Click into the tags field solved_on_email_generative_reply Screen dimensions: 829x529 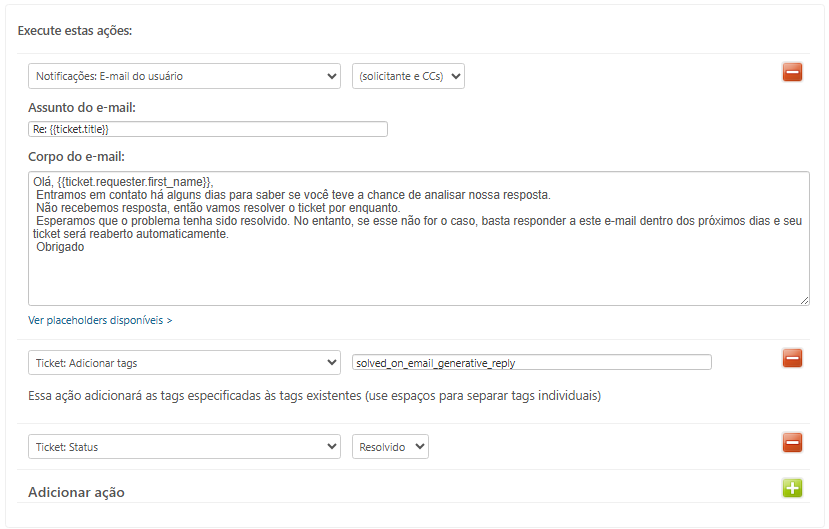point(531,362)
